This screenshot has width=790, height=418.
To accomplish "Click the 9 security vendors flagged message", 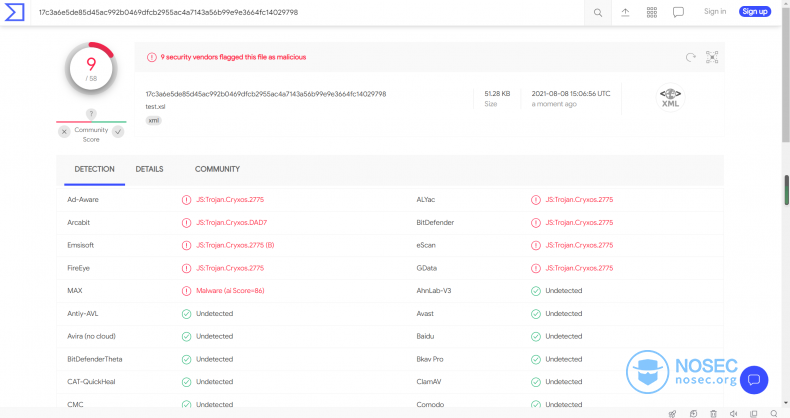I will point(233,57).
